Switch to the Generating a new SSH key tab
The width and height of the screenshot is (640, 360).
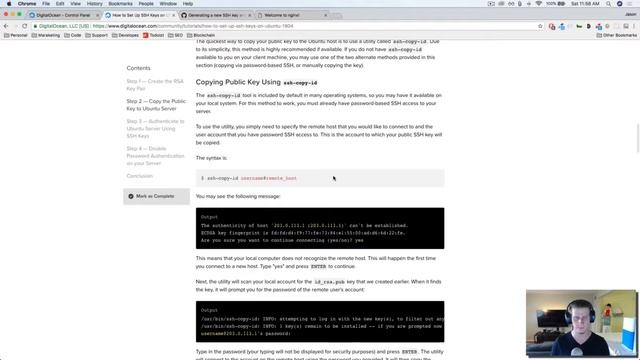click(x=216, y=15)
